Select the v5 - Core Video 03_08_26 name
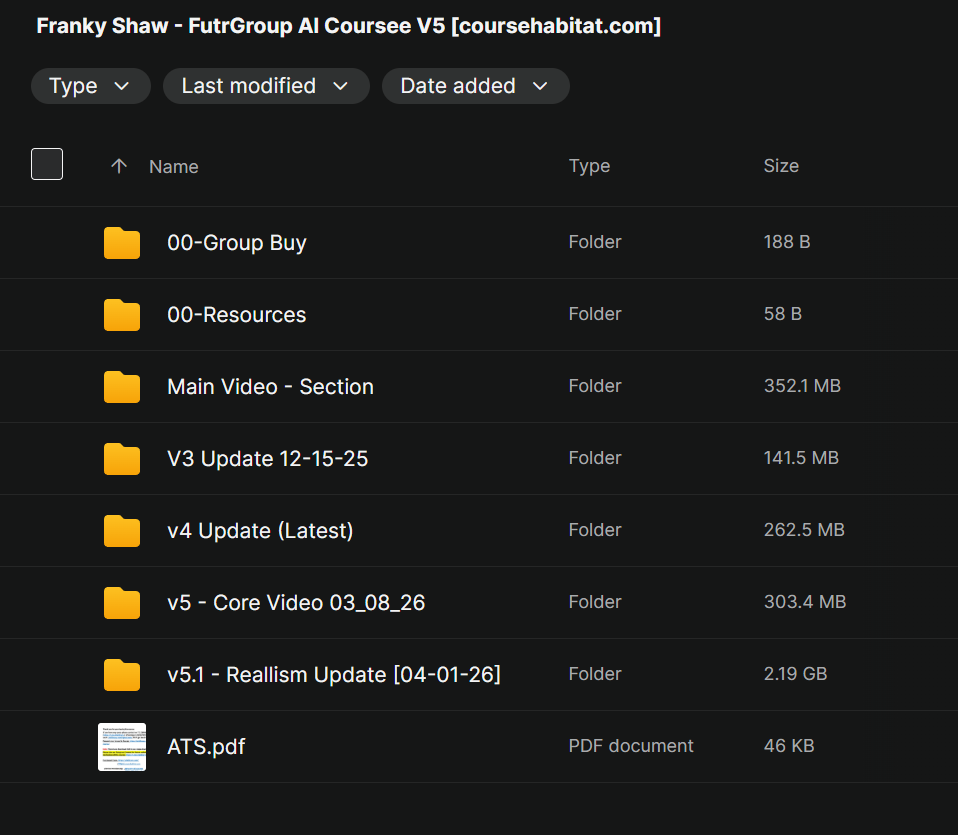 [296, 603]
